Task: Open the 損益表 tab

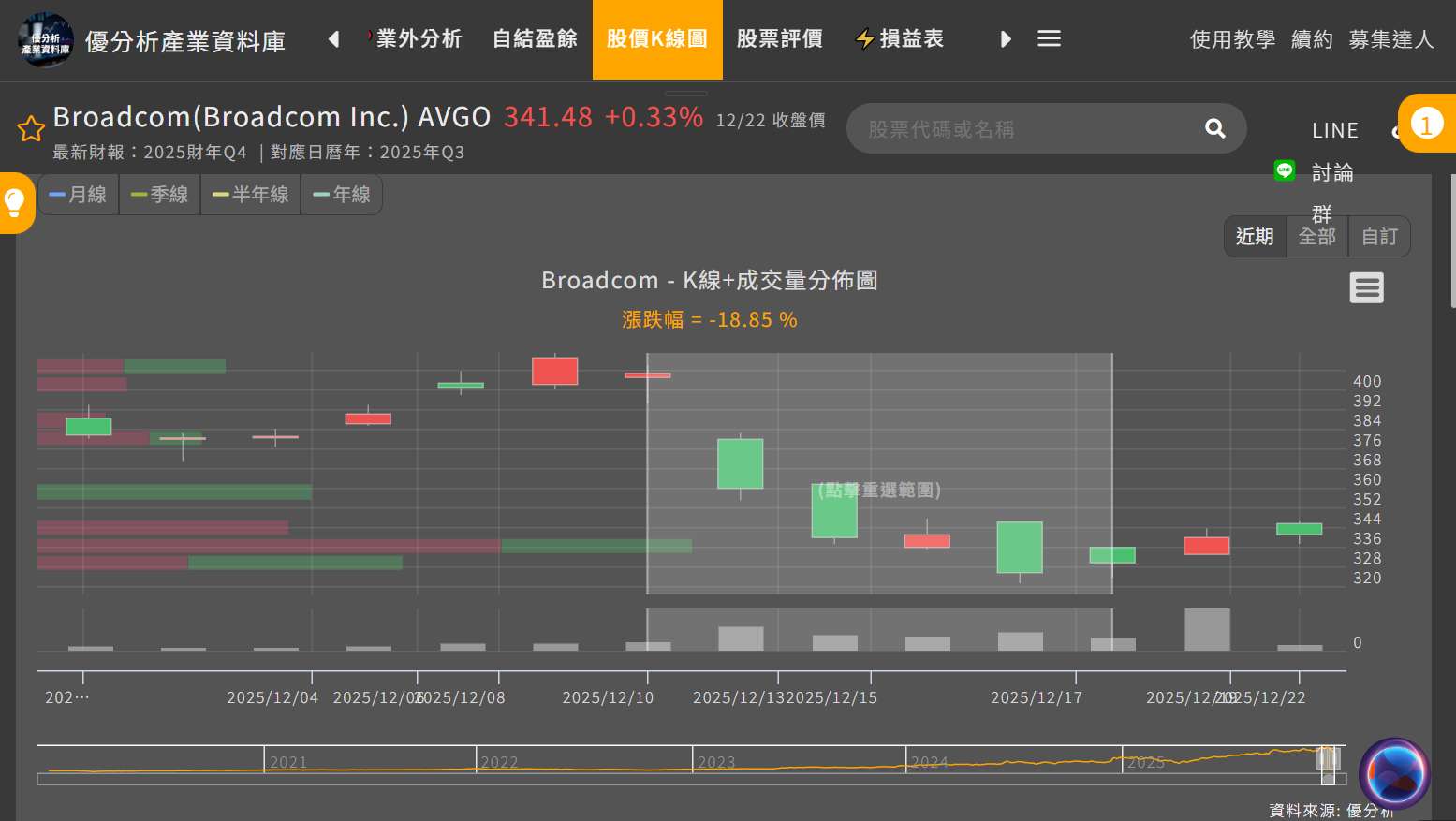Action: [900, 38]
